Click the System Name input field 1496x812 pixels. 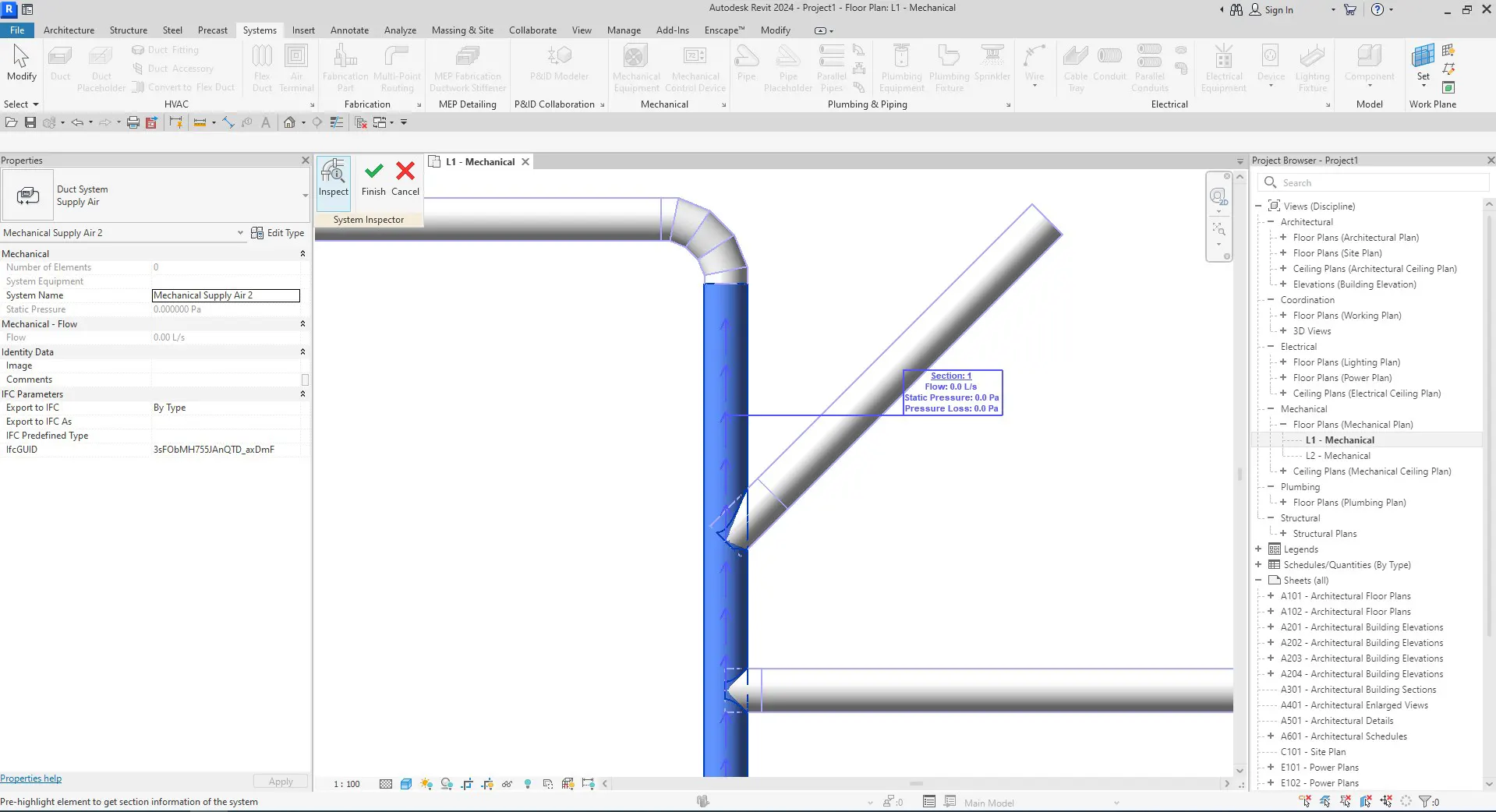point(225,295)
